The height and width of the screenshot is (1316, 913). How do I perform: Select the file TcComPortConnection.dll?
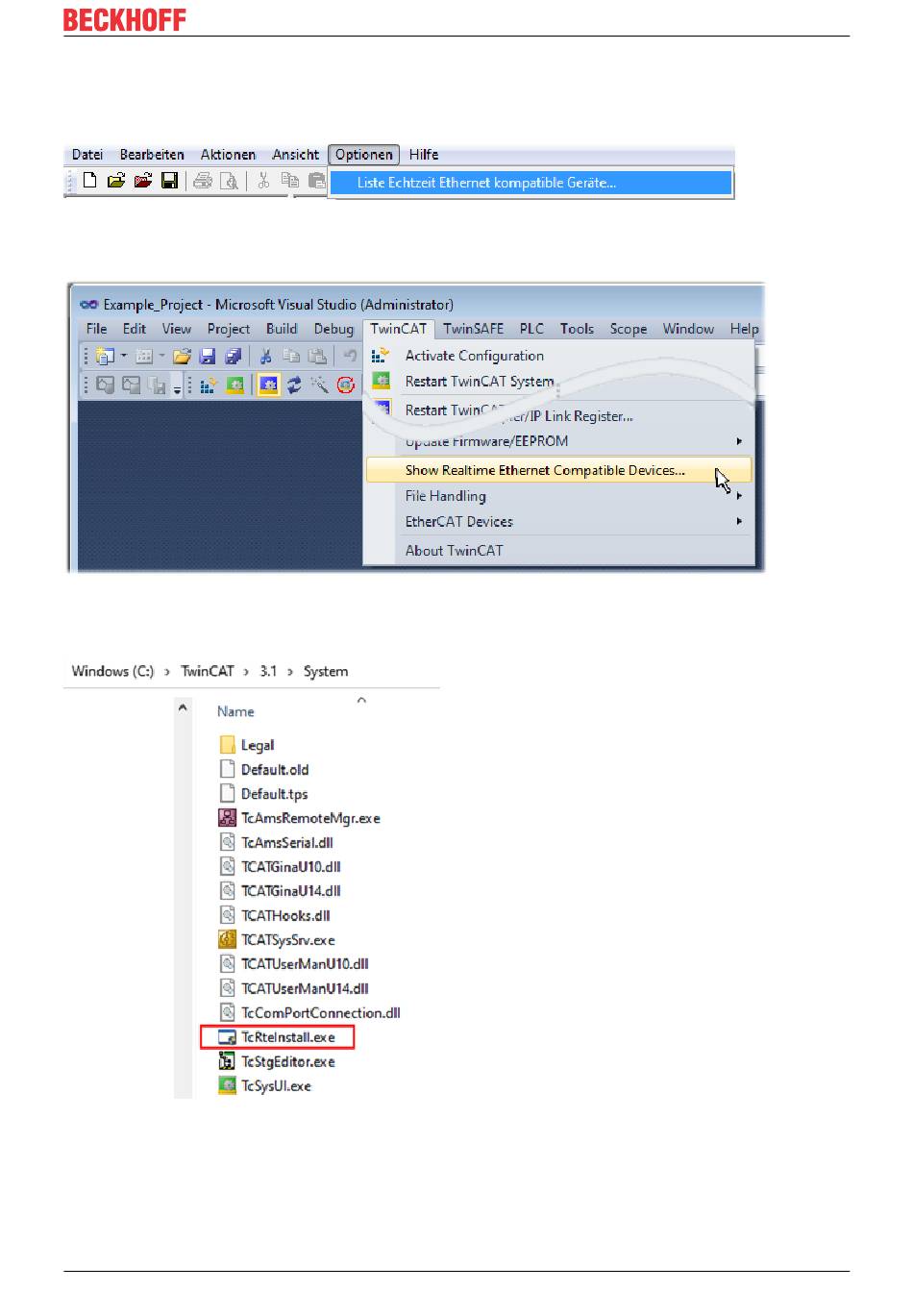coord(321,1012)
